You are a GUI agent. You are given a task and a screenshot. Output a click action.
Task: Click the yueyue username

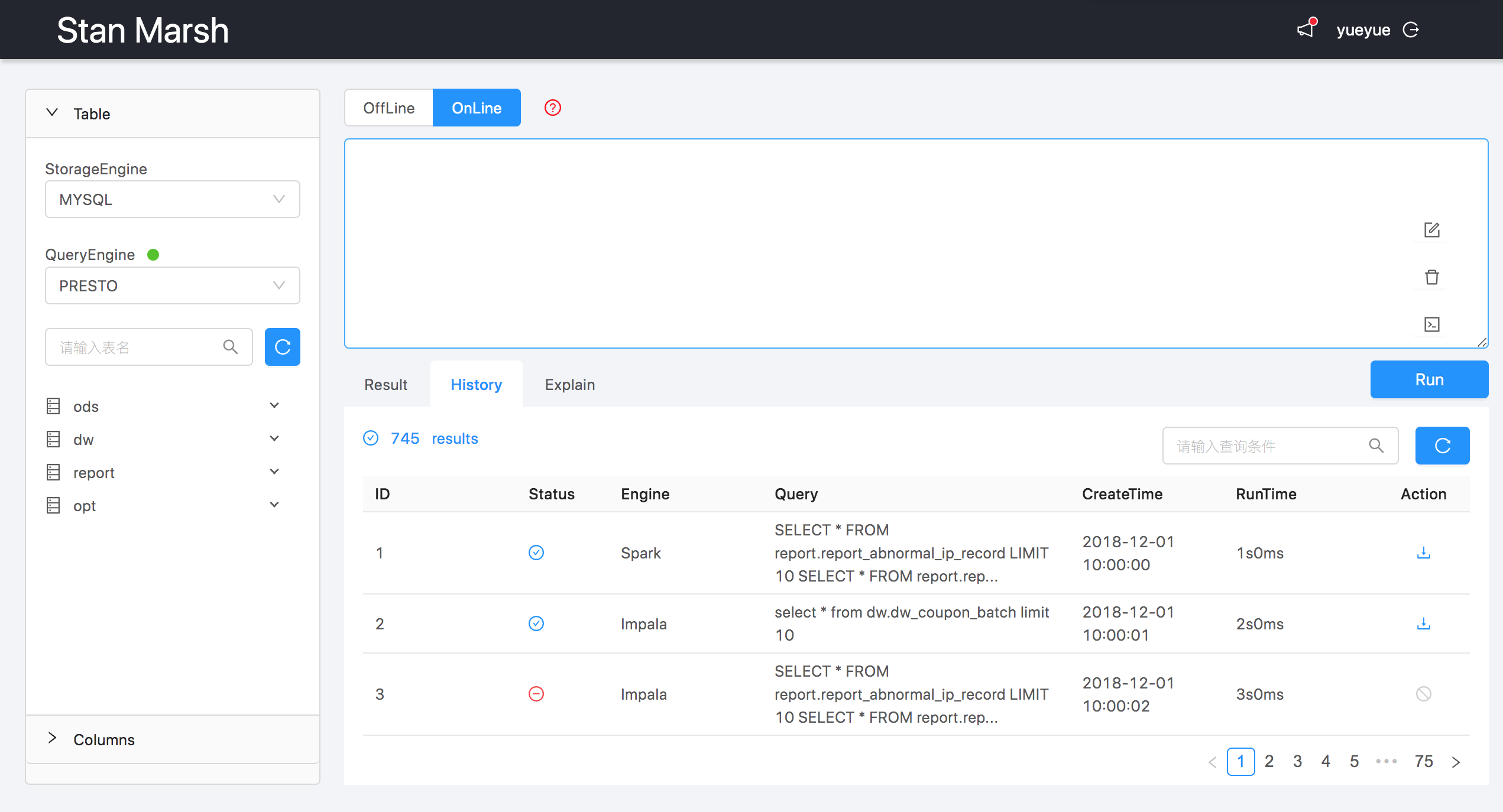[1363, 30]
